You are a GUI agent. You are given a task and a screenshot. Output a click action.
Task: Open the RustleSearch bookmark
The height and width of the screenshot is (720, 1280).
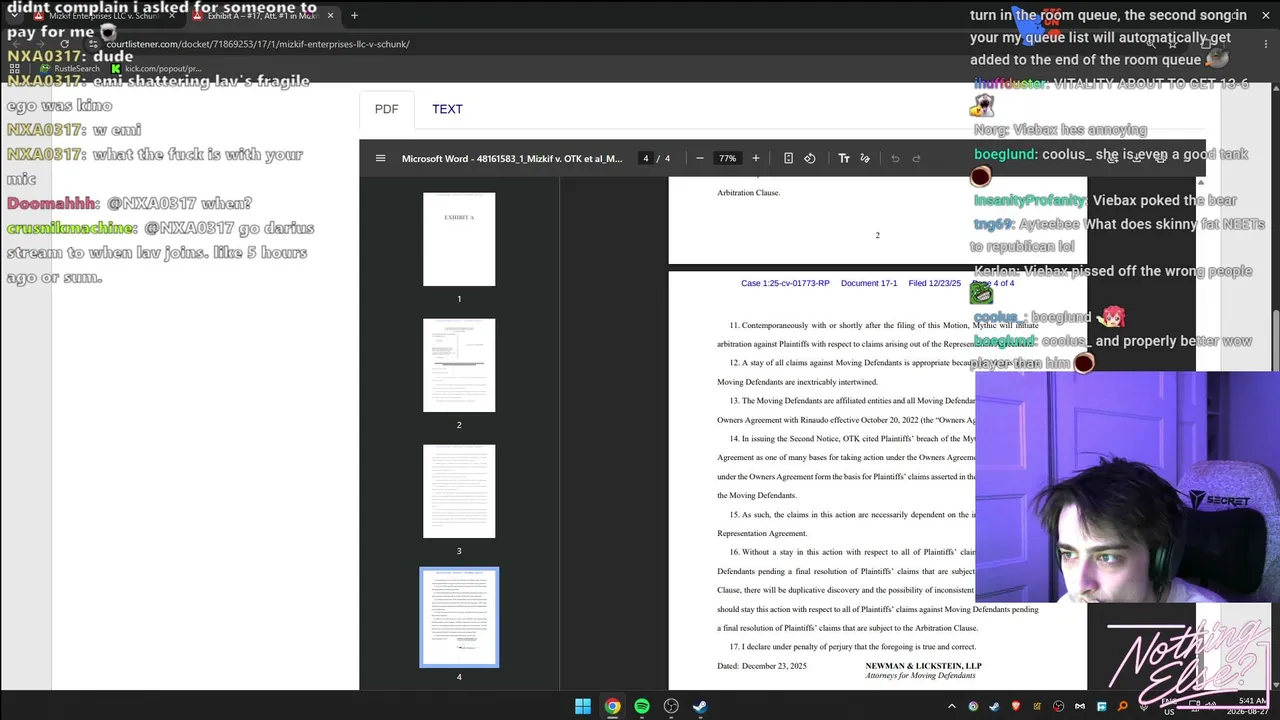click(70, 69)
